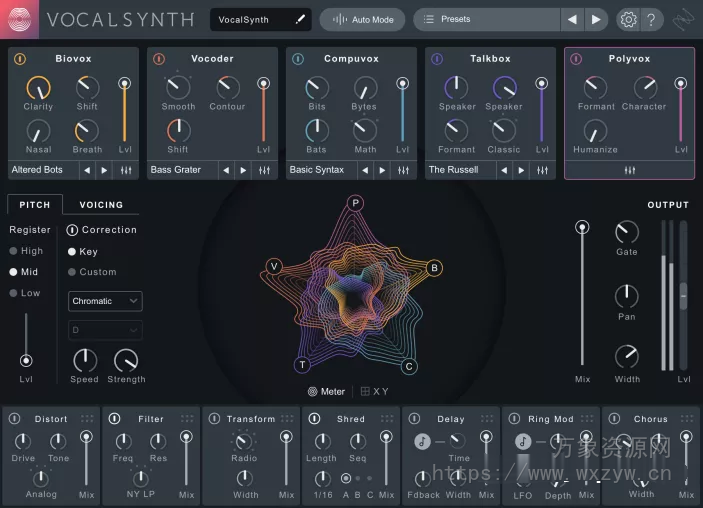Go to the previous global preset
Image resolution: width=703 pixels, height=508 pixels.
[x=572, y=19]
